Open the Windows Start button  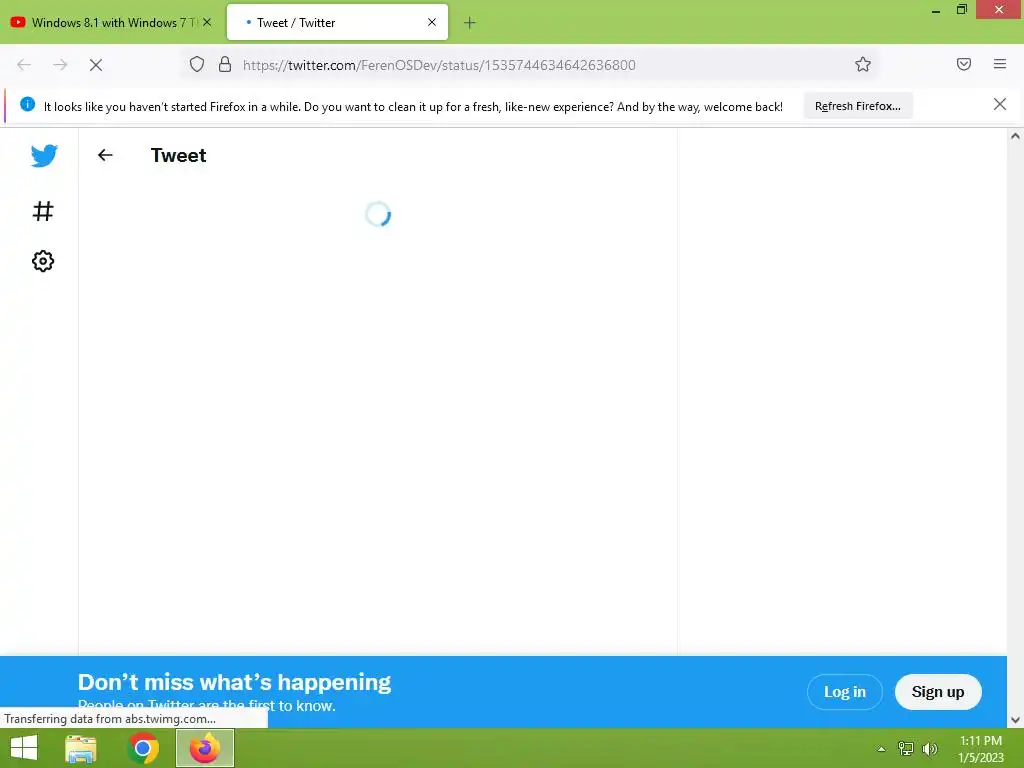click(24, 748)
